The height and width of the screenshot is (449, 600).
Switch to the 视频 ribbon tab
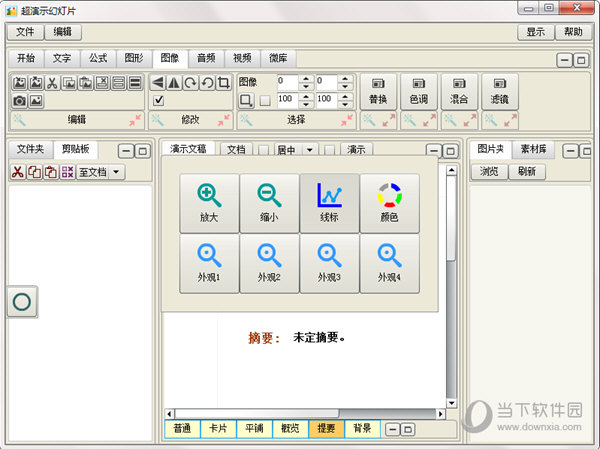point(242,58)
